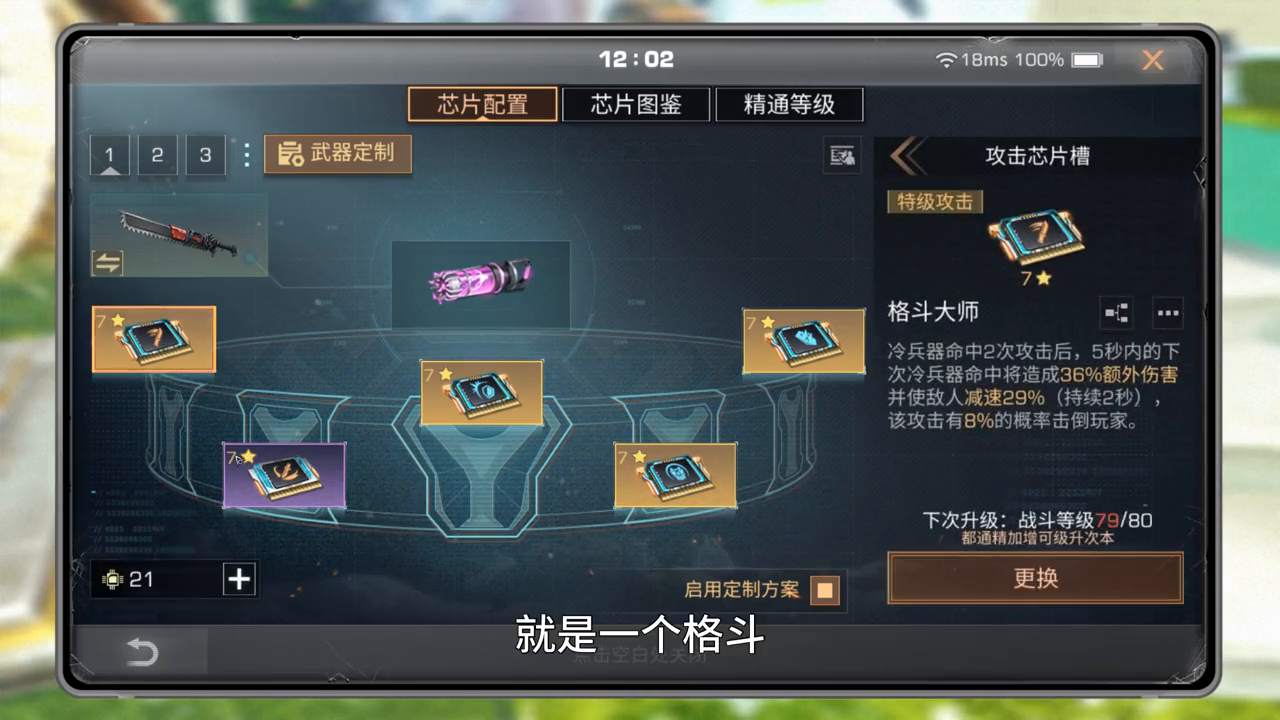The height and width of the screenshot is (720, 1280).
Task: Click the 更换 replace button
Action: click(1035, 578)
